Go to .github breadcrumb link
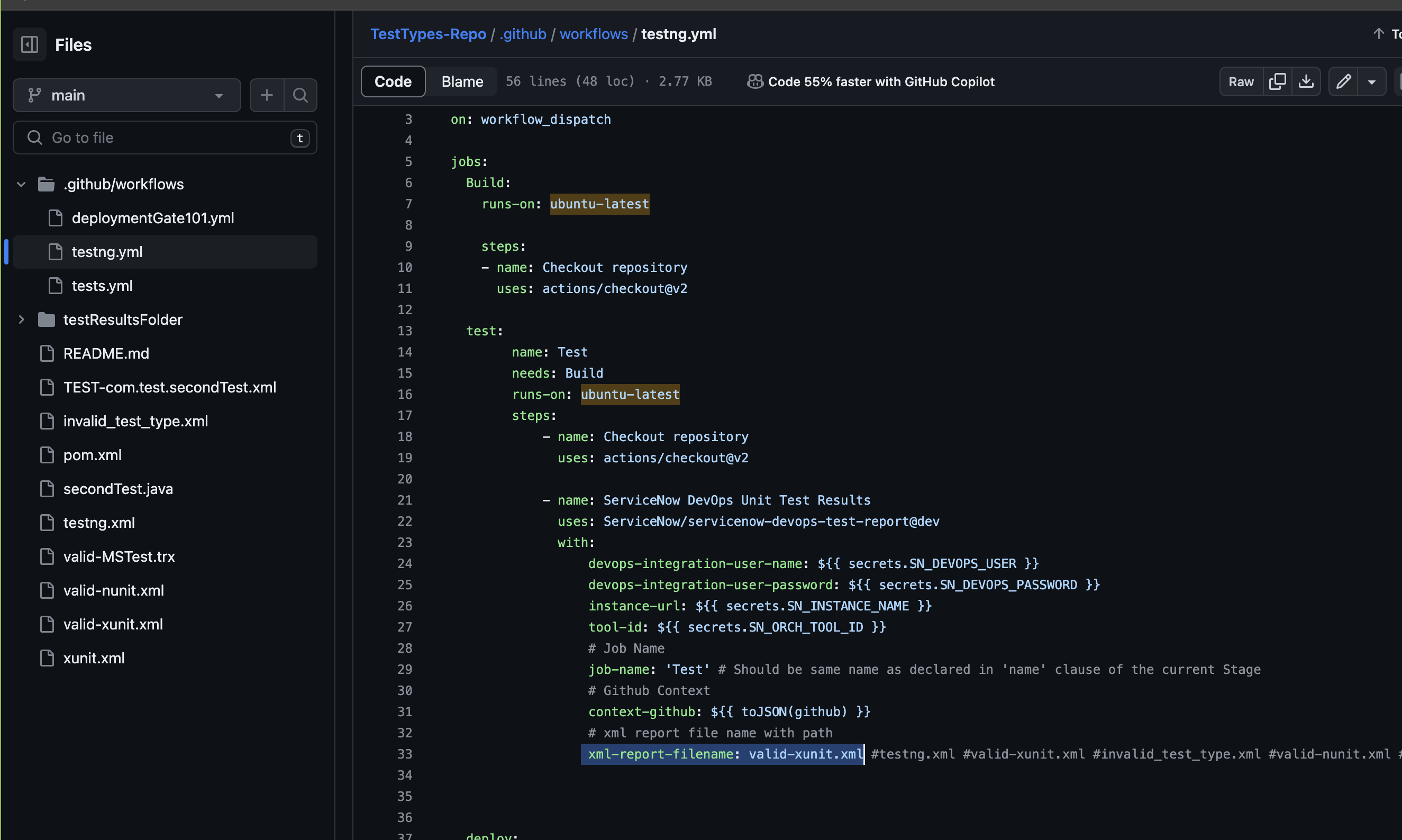1402x840 pixels. 522,34
